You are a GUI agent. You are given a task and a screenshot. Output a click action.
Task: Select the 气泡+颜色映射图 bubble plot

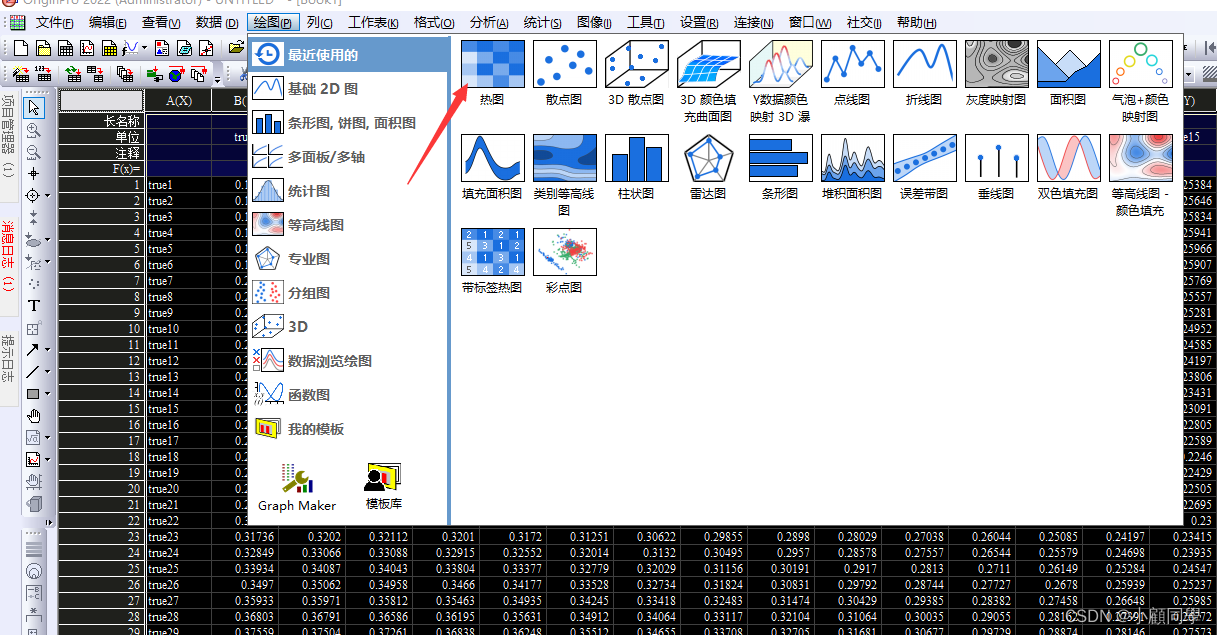point(1140,81)
